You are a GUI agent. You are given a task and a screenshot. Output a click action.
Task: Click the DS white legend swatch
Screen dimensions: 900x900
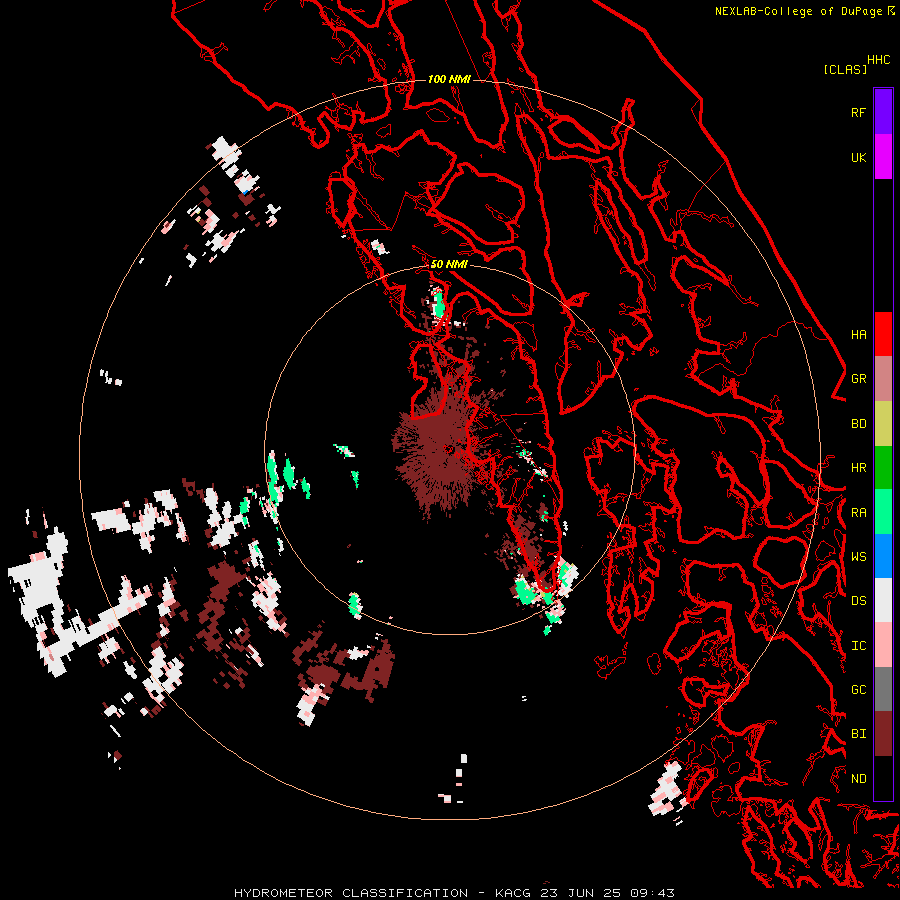tap(883, 600)
